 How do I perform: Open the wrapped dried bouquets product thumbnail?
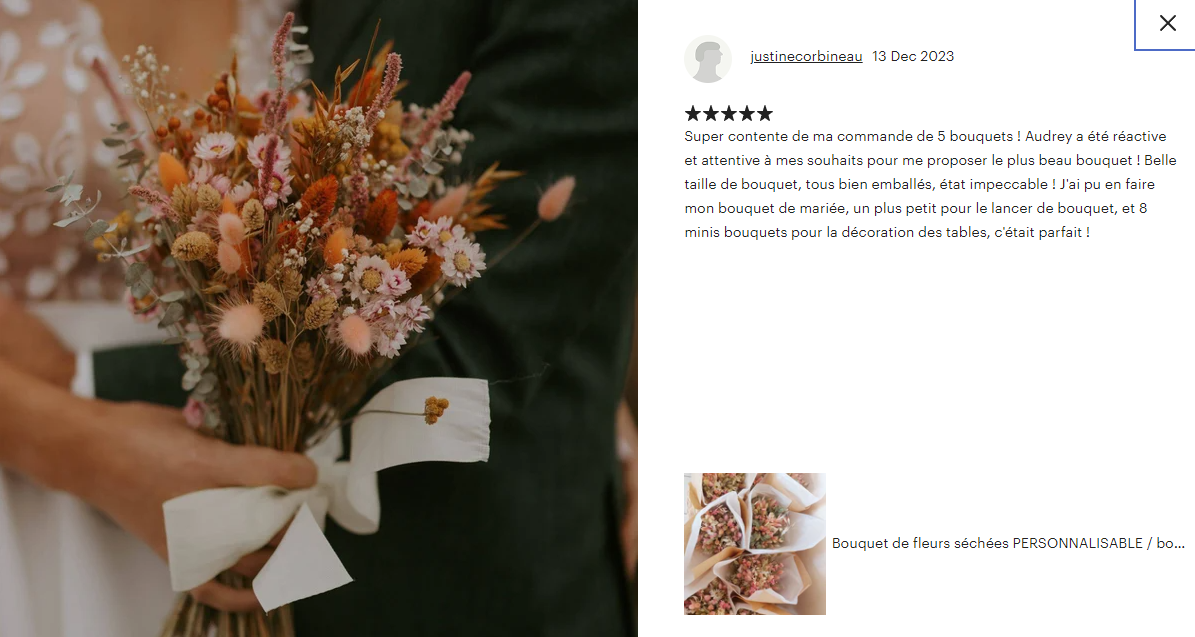[754, 543]
